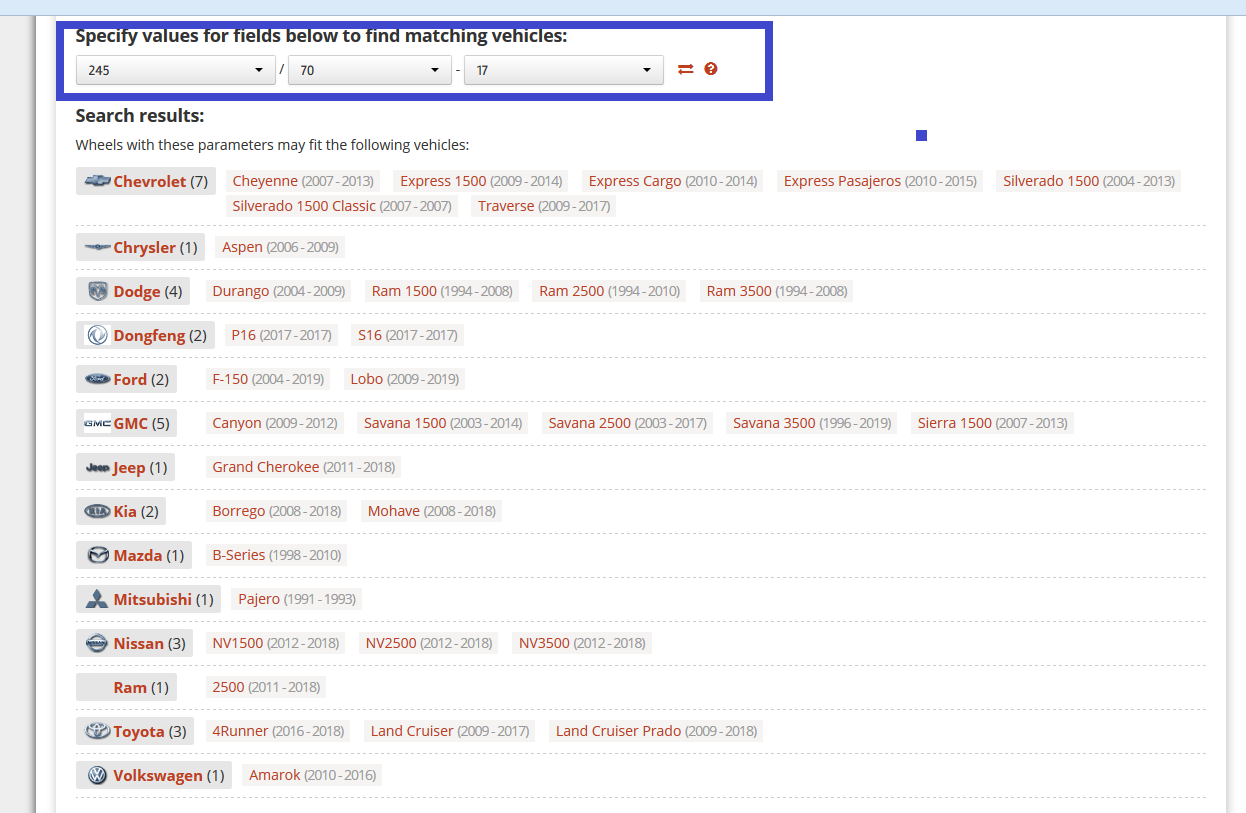Select Chevrolet Express Pasajeros (2010-2015)
Image resolution: width=1246 pixels, height=813 pixels.
880,181
